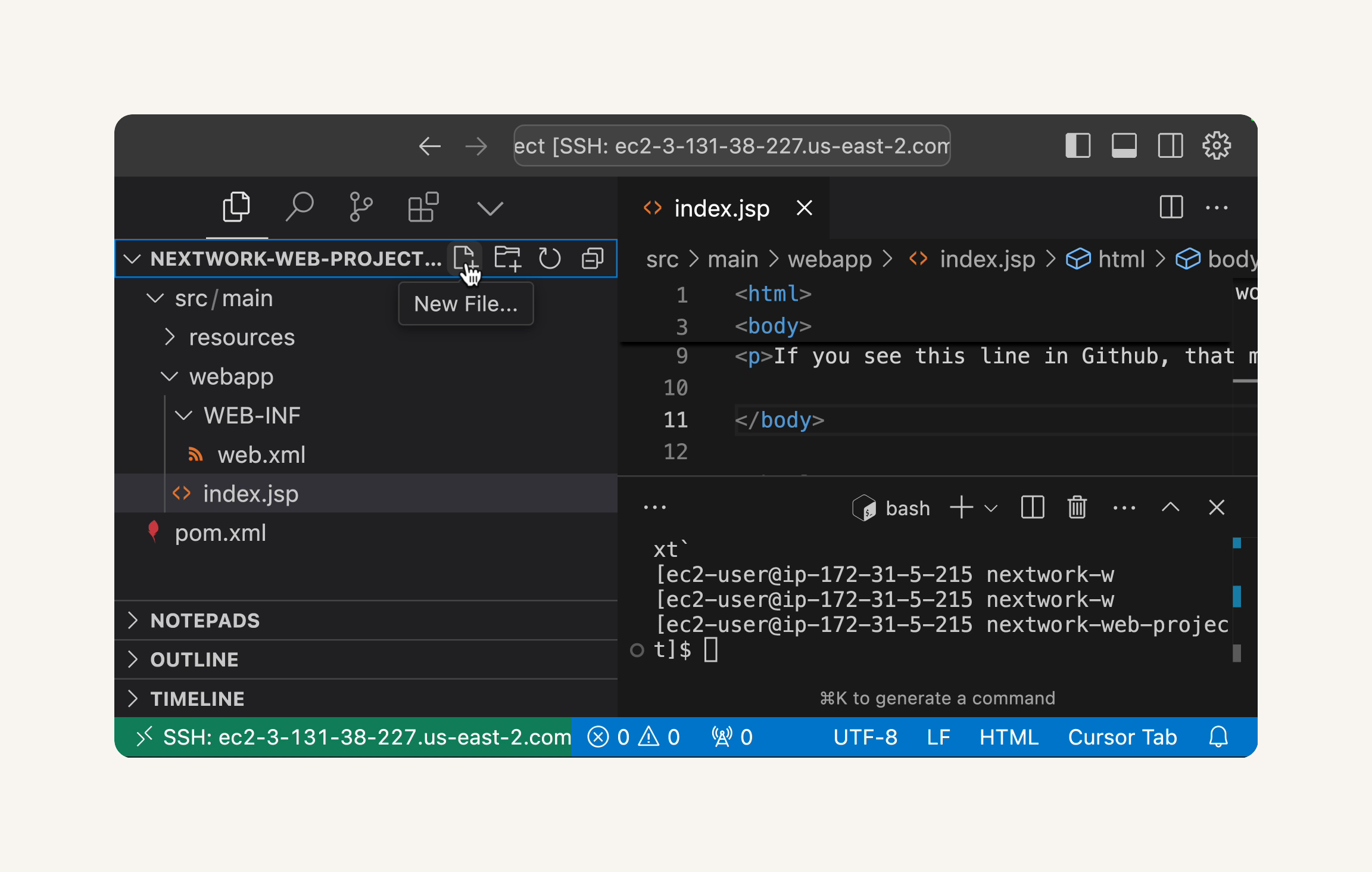Select index.jsp in the file tree

pos(366,493)
